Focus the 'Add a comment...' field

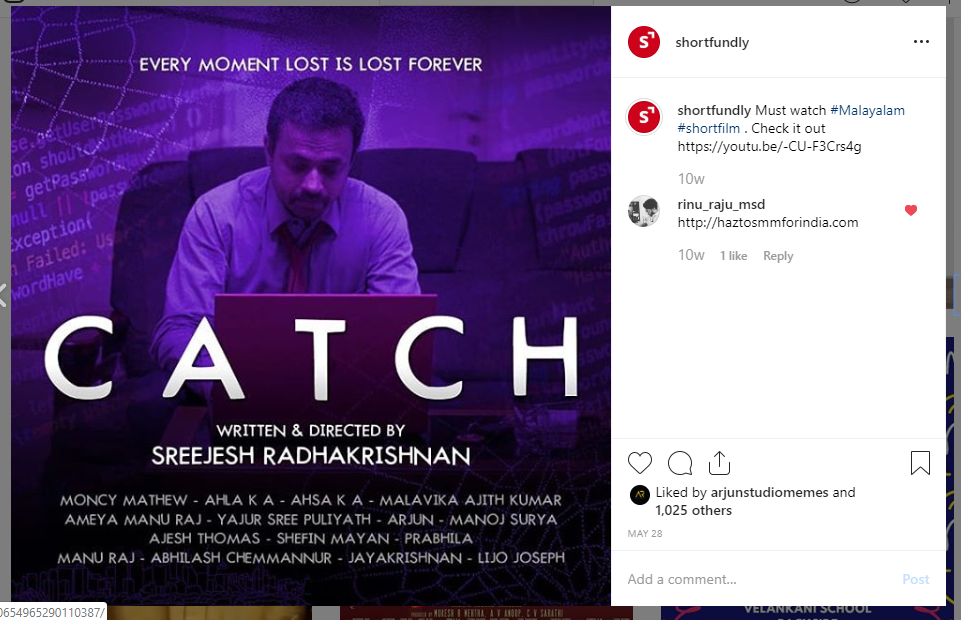coord(759,579)
